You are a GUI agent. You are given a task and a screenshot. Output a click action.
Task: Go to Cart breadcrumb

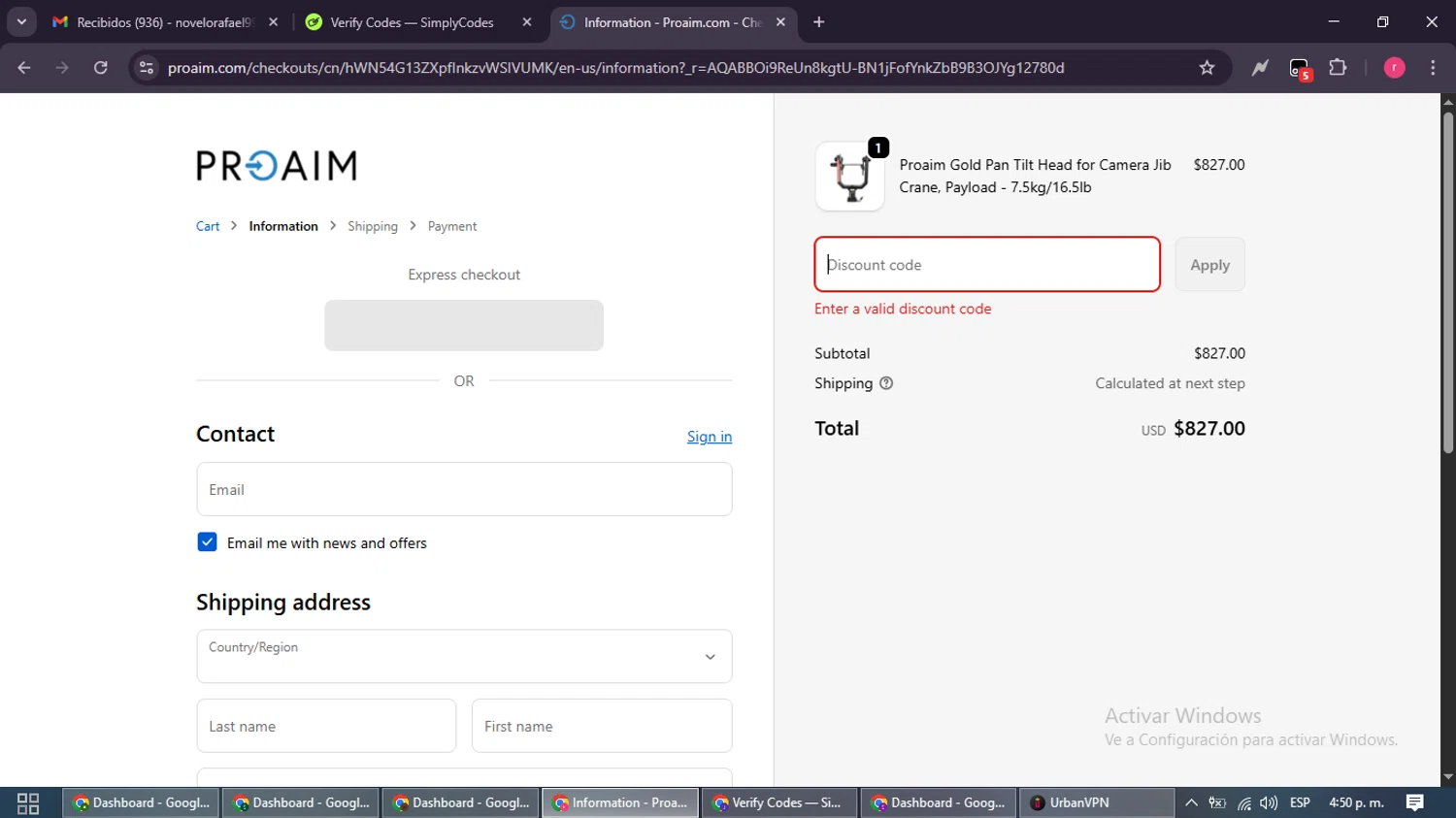point(208,226)
